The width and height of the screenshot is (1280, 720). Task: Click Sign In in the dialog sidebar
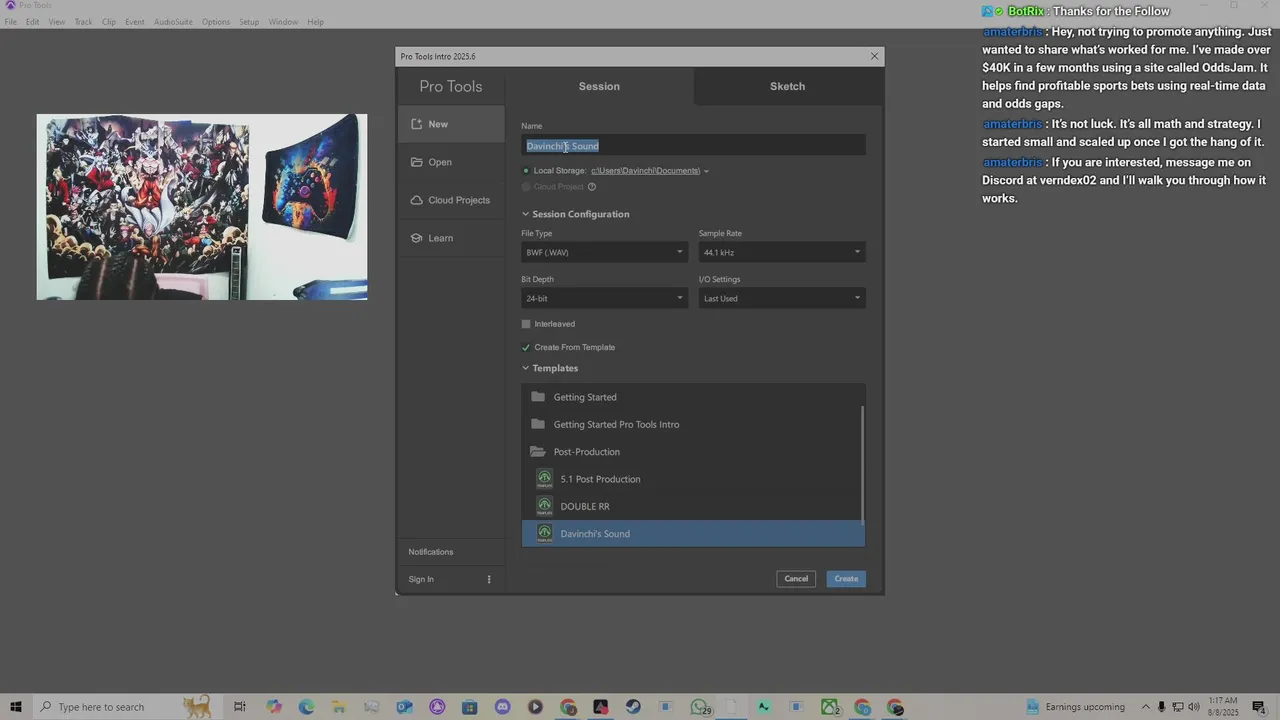pos(421,579)
